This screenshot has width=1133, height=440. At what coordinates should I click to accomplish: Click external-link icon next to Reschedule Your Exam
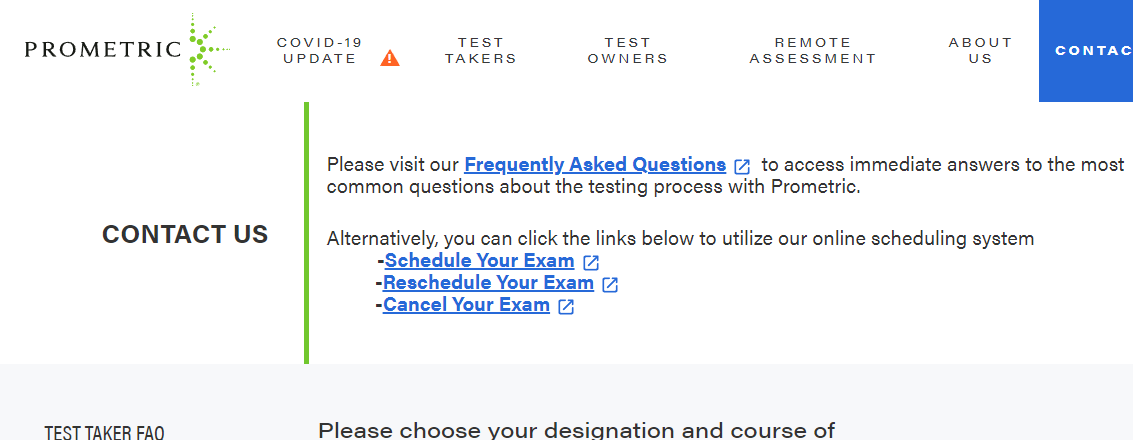coord(610,285)
